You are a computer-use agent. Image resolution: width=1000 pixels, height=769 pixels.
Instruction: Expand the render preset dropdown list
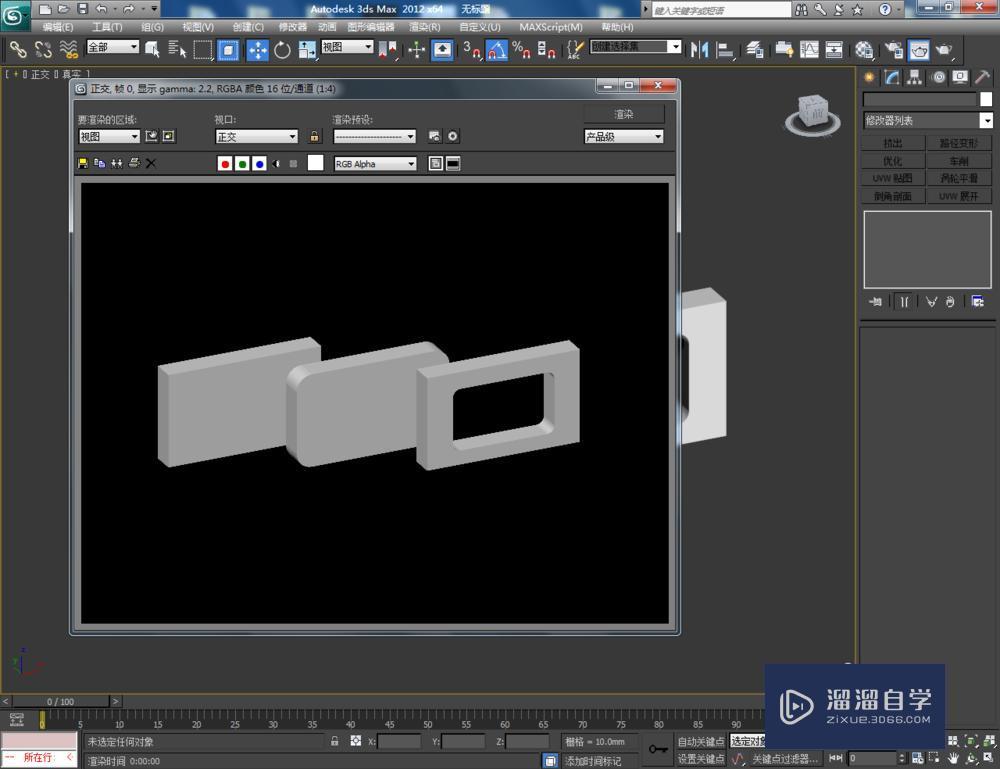410,136
